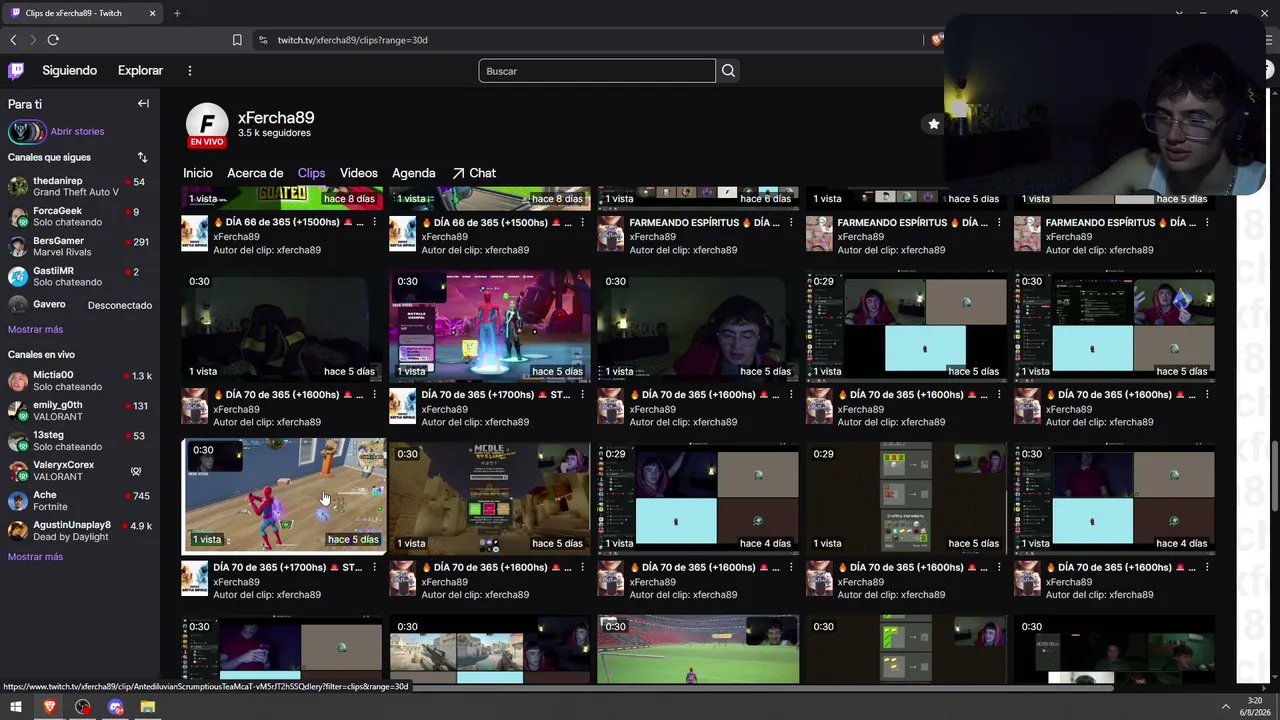The image size is (1280, 720).
Task: Open Siguiendo in the top navigation
Action: tap(70, 71)
